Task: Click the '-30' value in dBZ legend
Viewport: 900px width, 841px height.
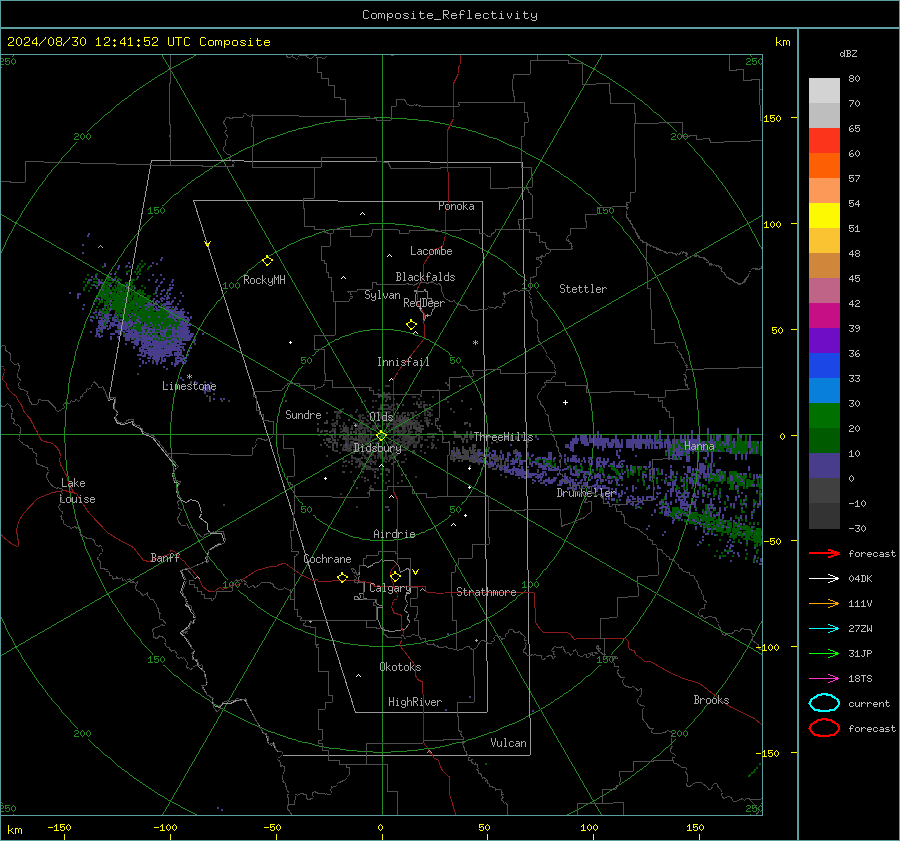Action: [x=857, y=528]
